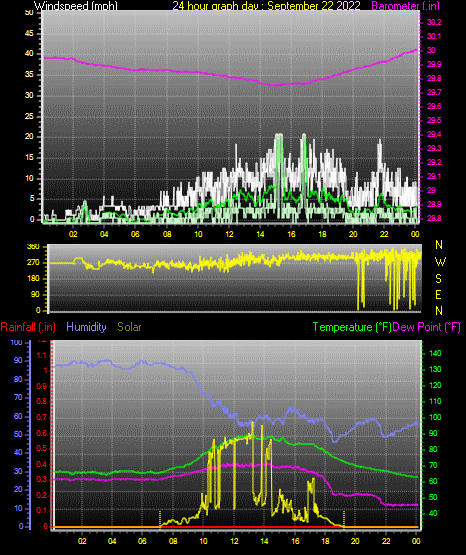Select the 'Dew Point (°F)' legend label

click(x=427, y=327)
